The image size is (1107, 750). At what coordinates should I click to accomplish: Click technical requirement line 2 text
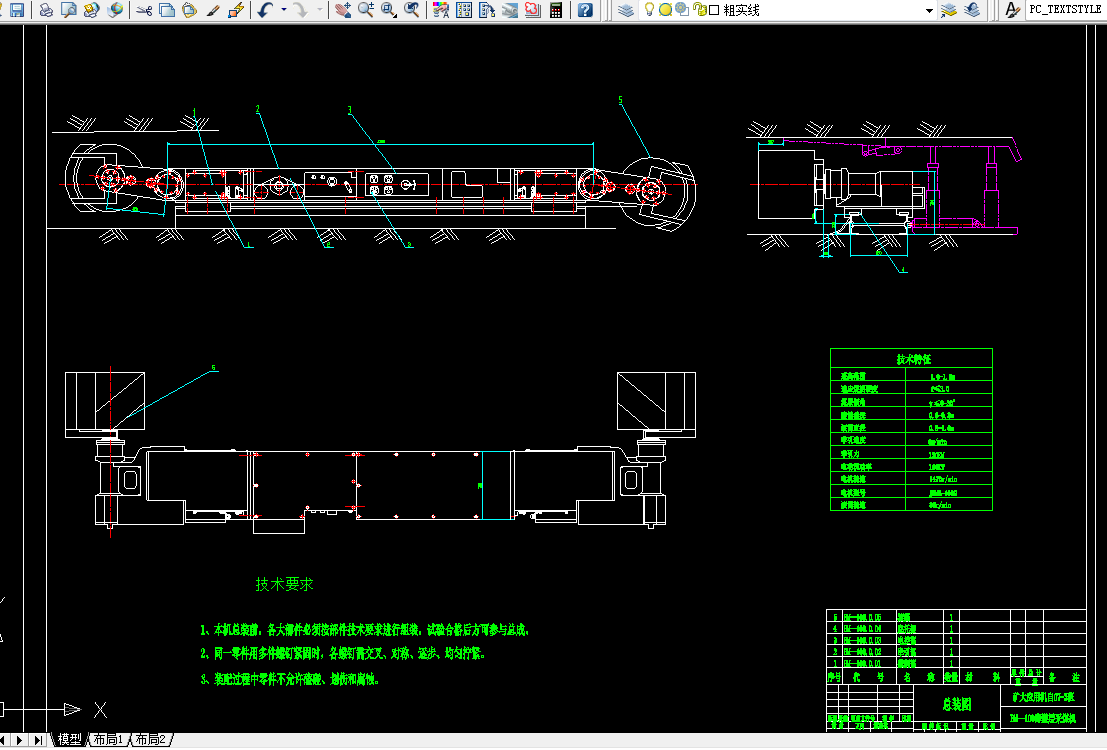342,653
